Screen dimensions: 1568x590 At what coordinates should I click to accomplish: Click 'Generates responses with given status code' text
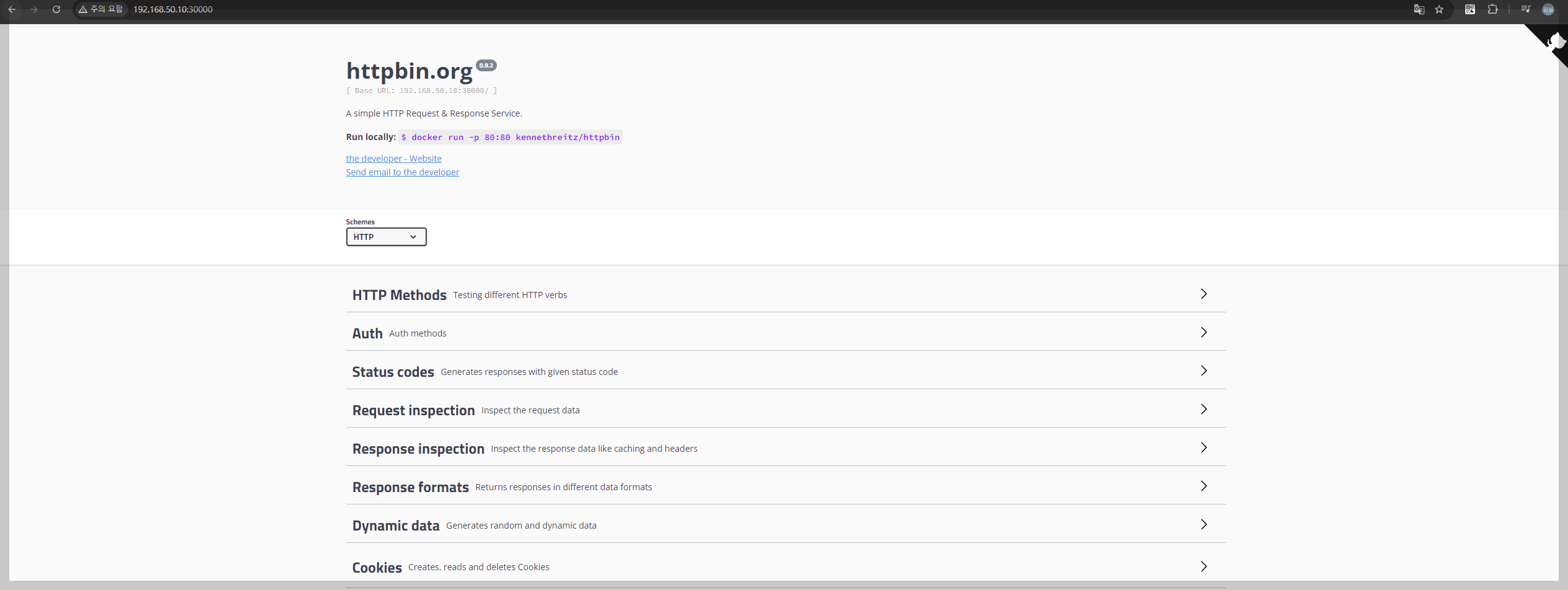tap(529, 372)
